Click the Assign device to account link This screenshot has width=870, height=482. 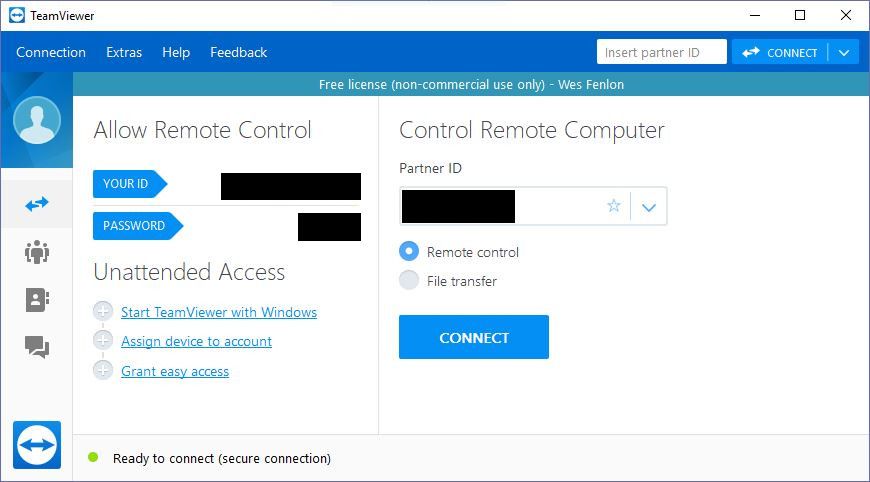click(x=196, y=341)
